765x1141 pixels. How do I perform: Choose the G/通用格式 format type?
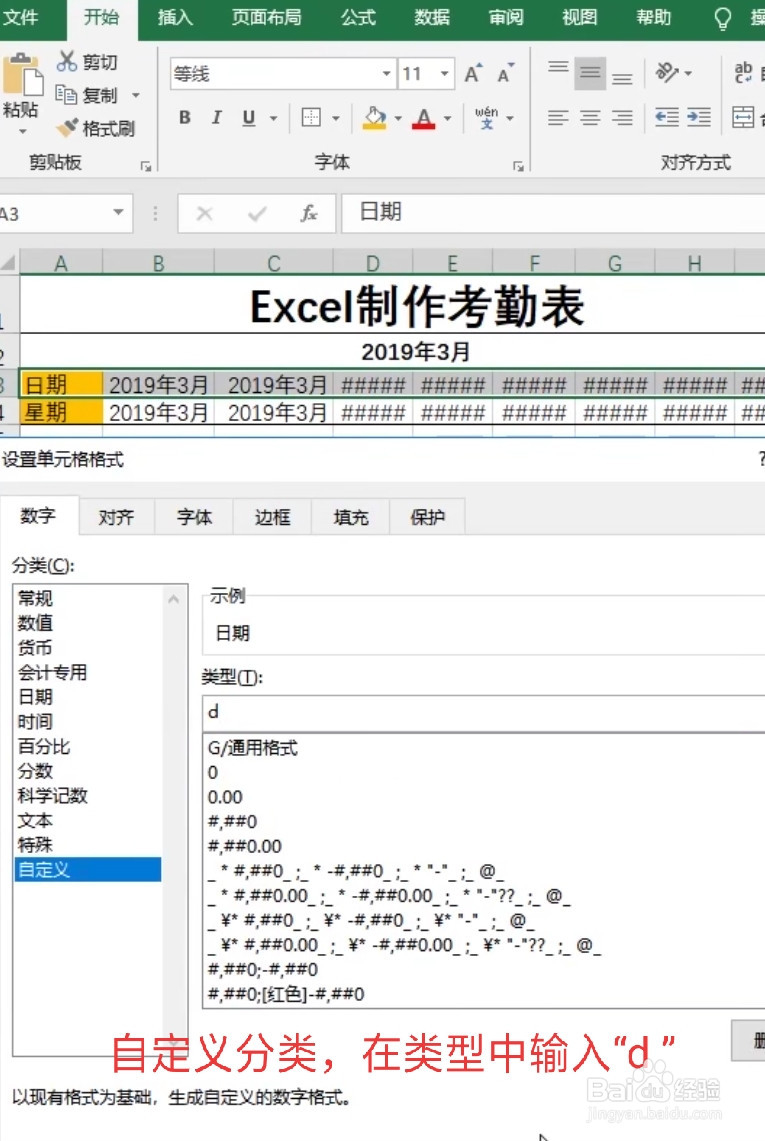(x=253, y=748)
